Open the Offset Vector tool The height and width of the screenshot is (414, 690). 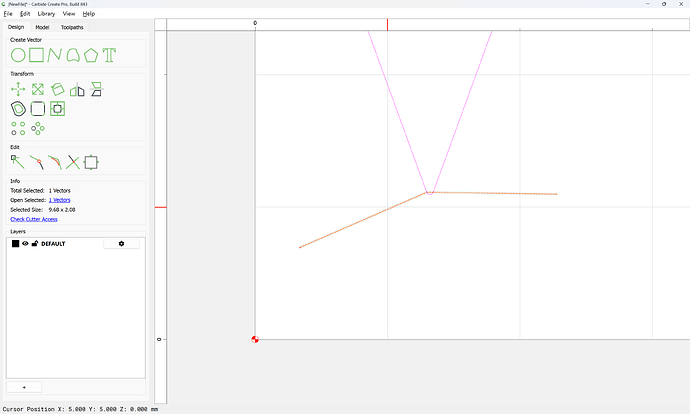18,109
